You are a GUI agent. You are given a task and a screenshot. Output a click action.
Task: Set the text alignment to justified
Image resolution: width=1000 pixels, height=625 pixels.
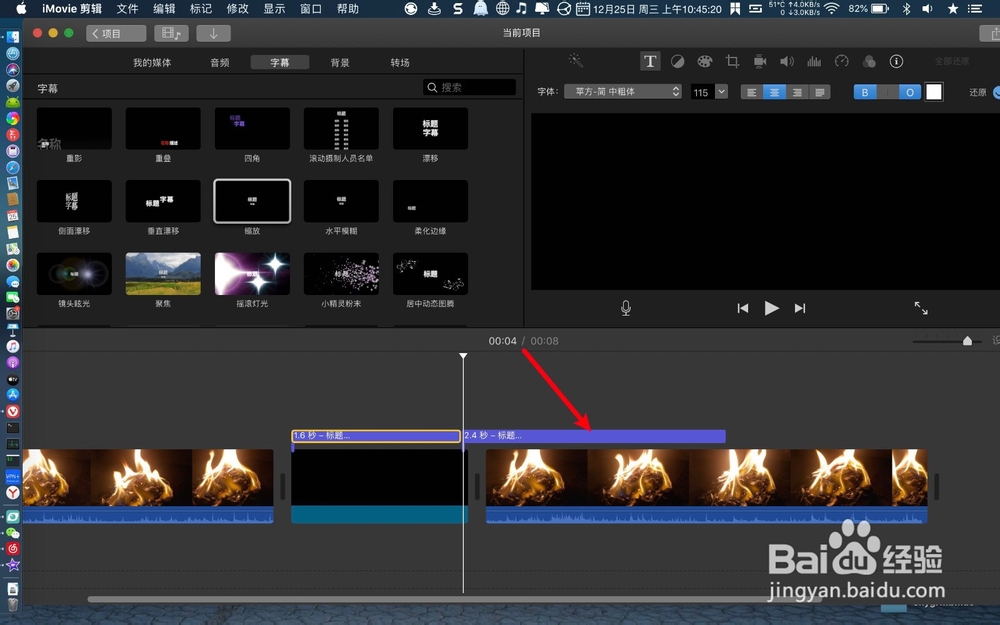tap(820, 92)
